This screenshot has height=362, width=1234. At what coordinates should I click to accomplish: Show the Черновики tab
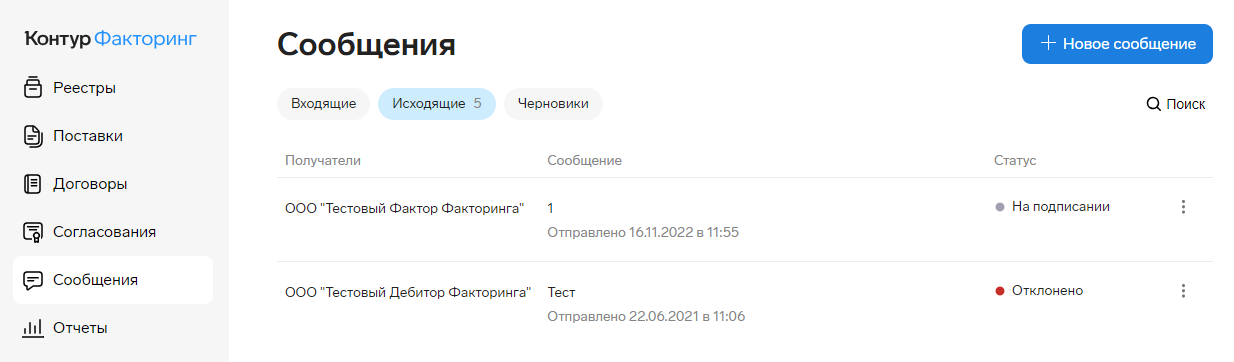(553, 103)
